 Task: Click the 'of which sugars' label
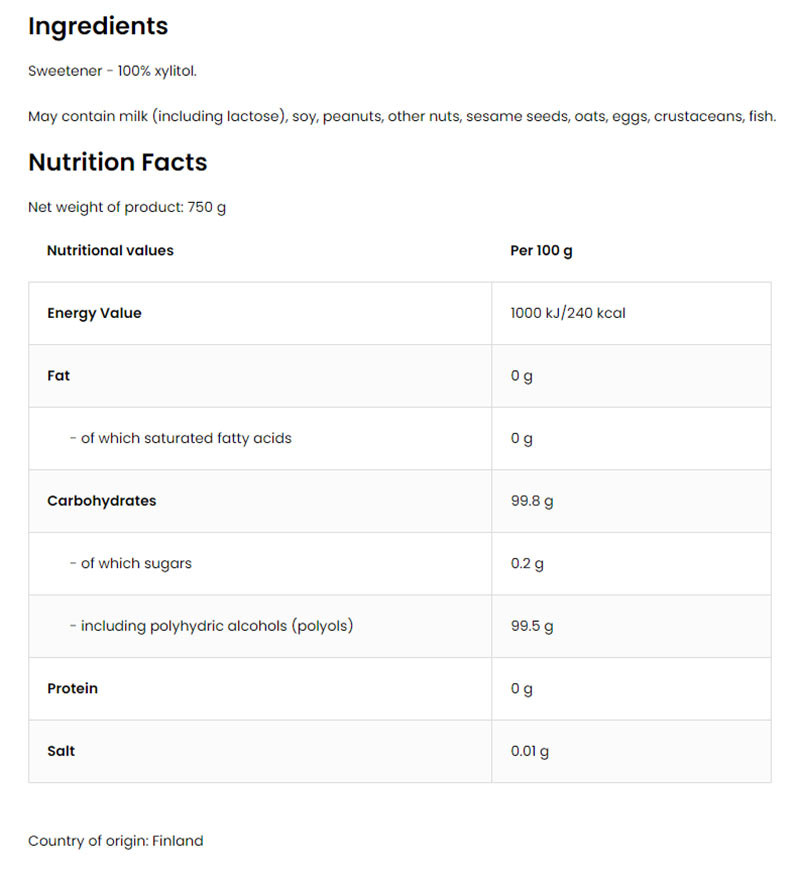click(131, 563)
